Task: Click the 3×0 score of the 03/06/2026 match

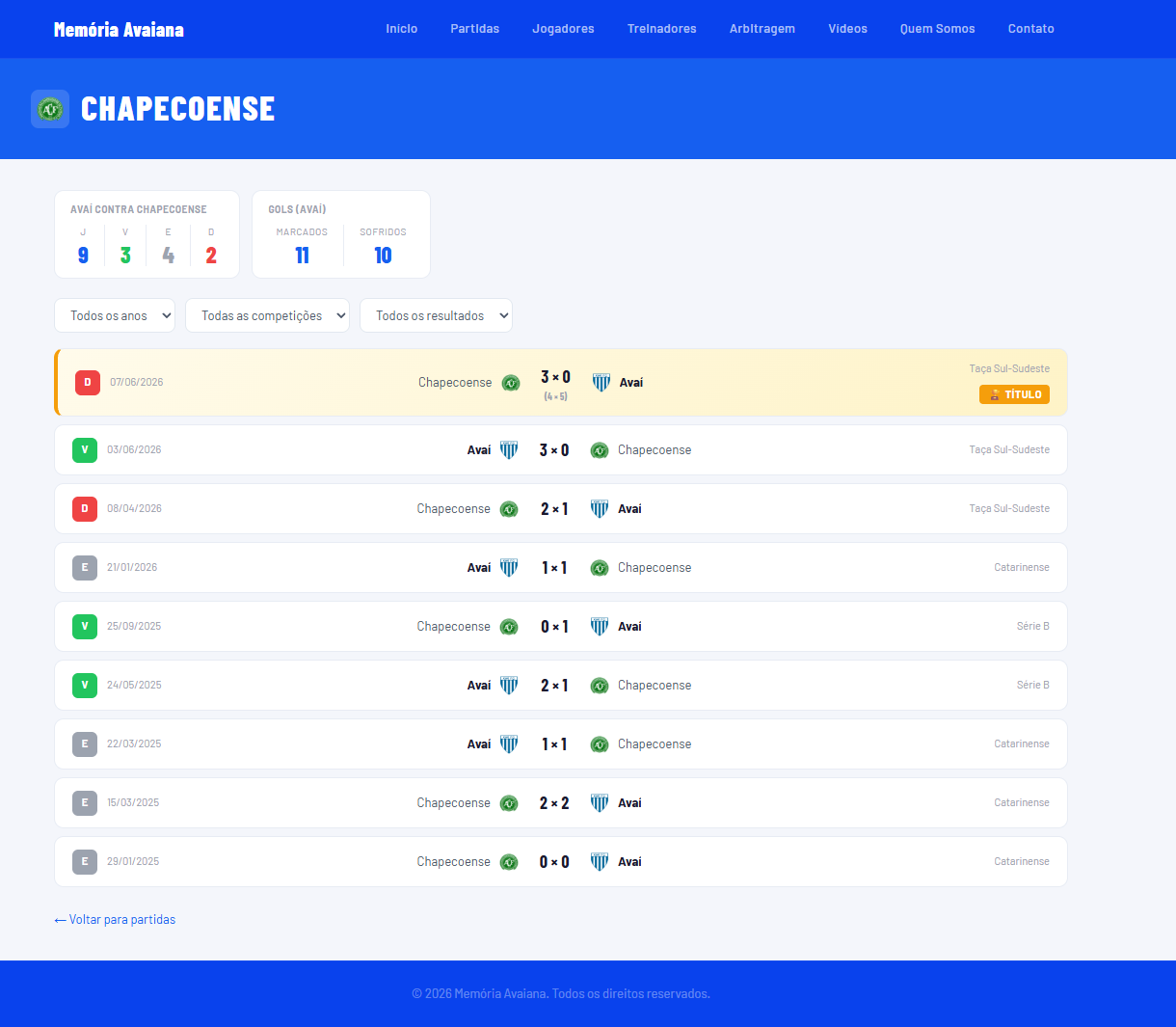Action: 554,450
